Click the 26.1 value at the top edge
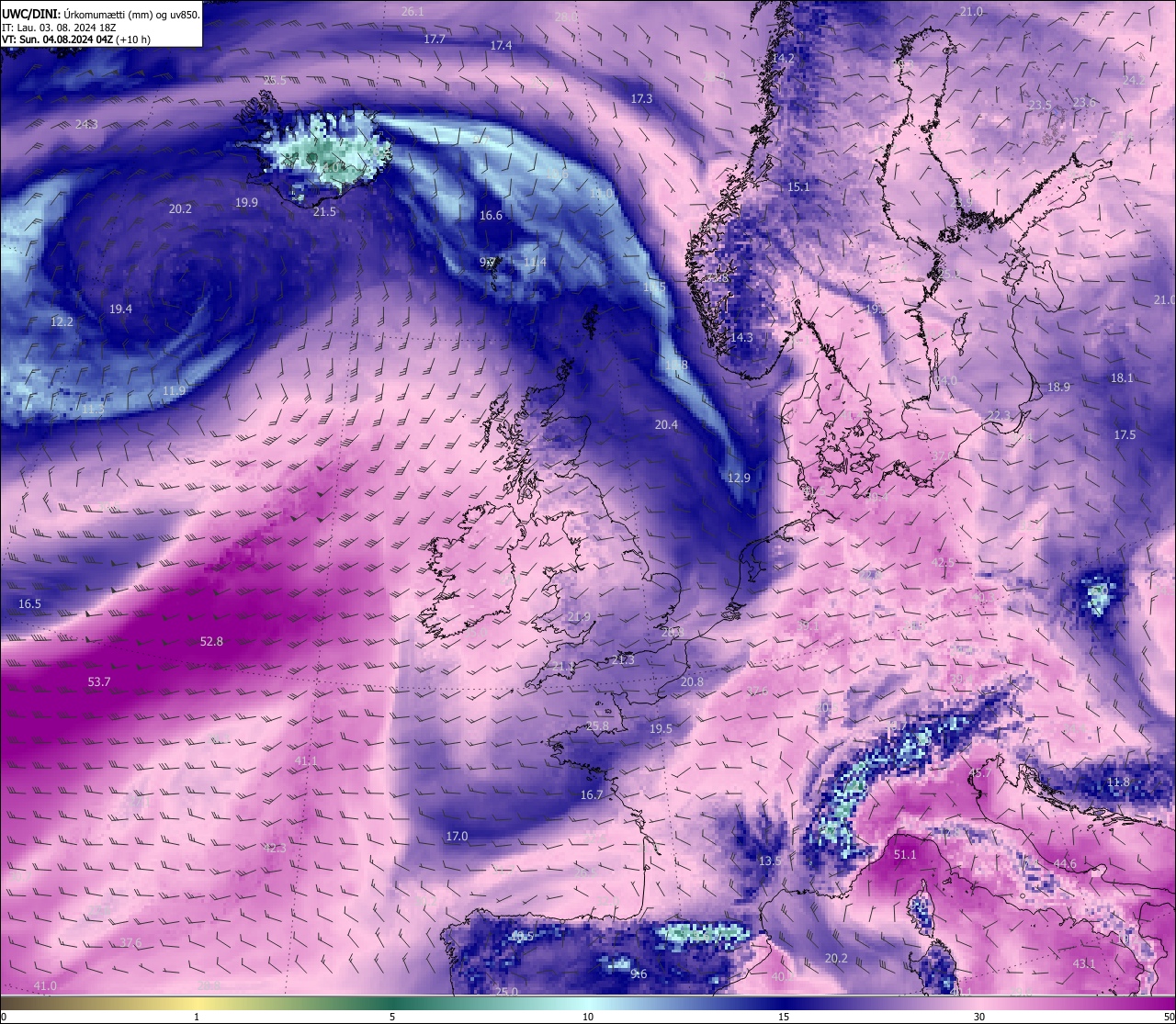This screenshot has width=1176, height=1024. (x=413, y=11)
